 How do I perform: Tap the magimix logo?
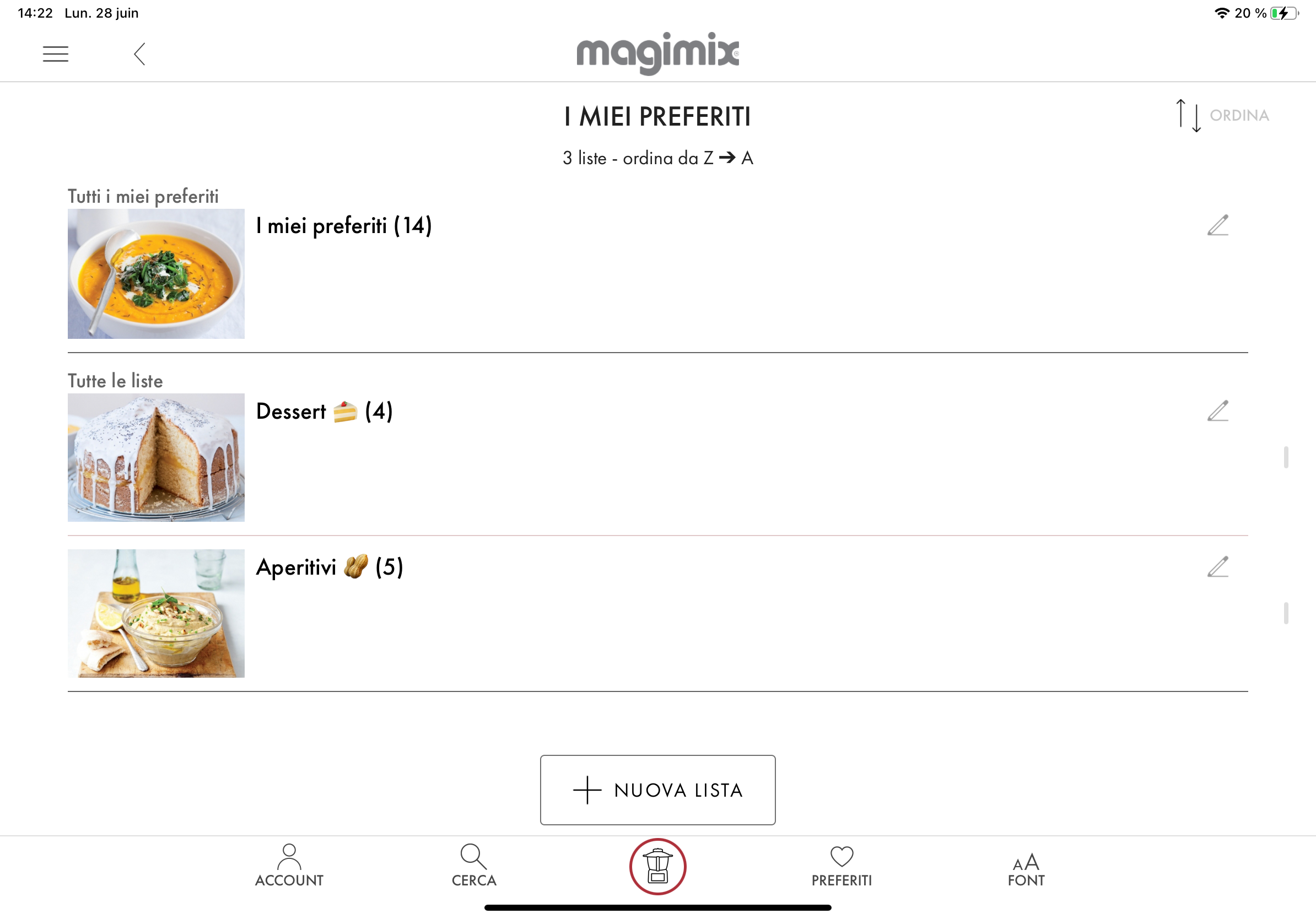coord(657,53)
